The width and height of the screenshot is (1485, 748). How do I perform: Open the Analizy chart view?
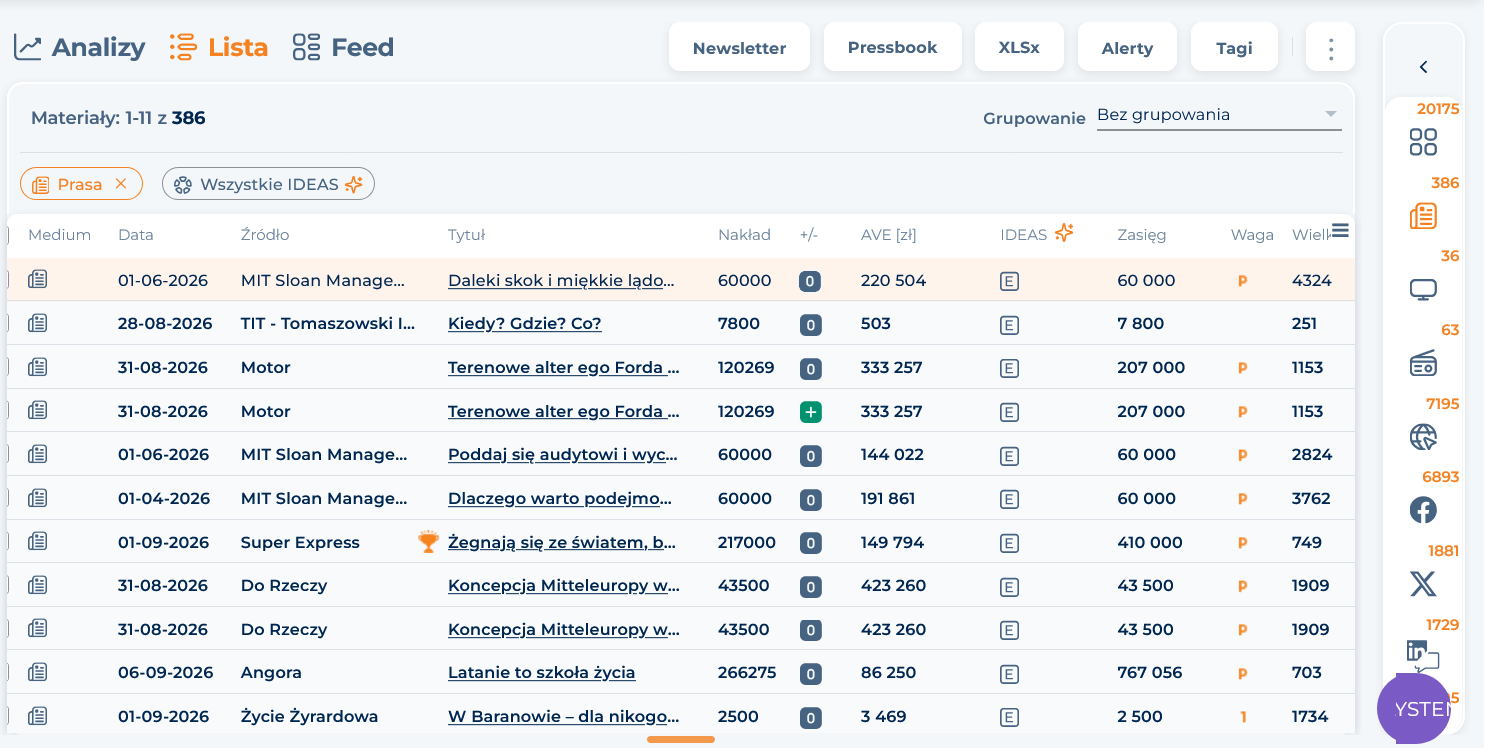tap(79, 47)
